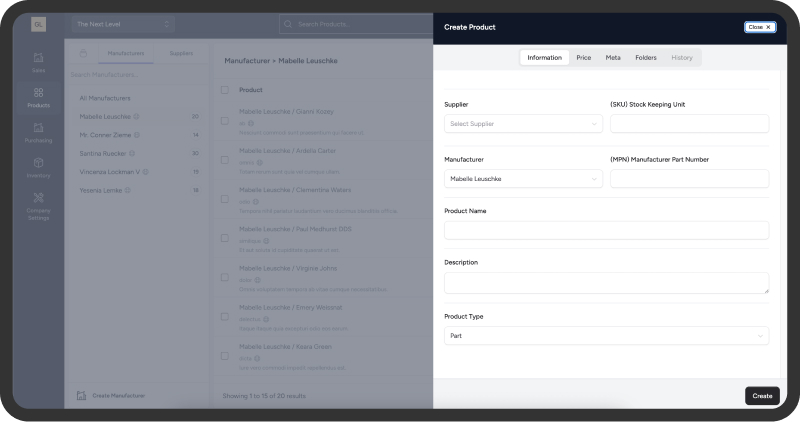Click the Create Manufacturer icon
Viewport: 800px width, 422px height.
point(82,396)
